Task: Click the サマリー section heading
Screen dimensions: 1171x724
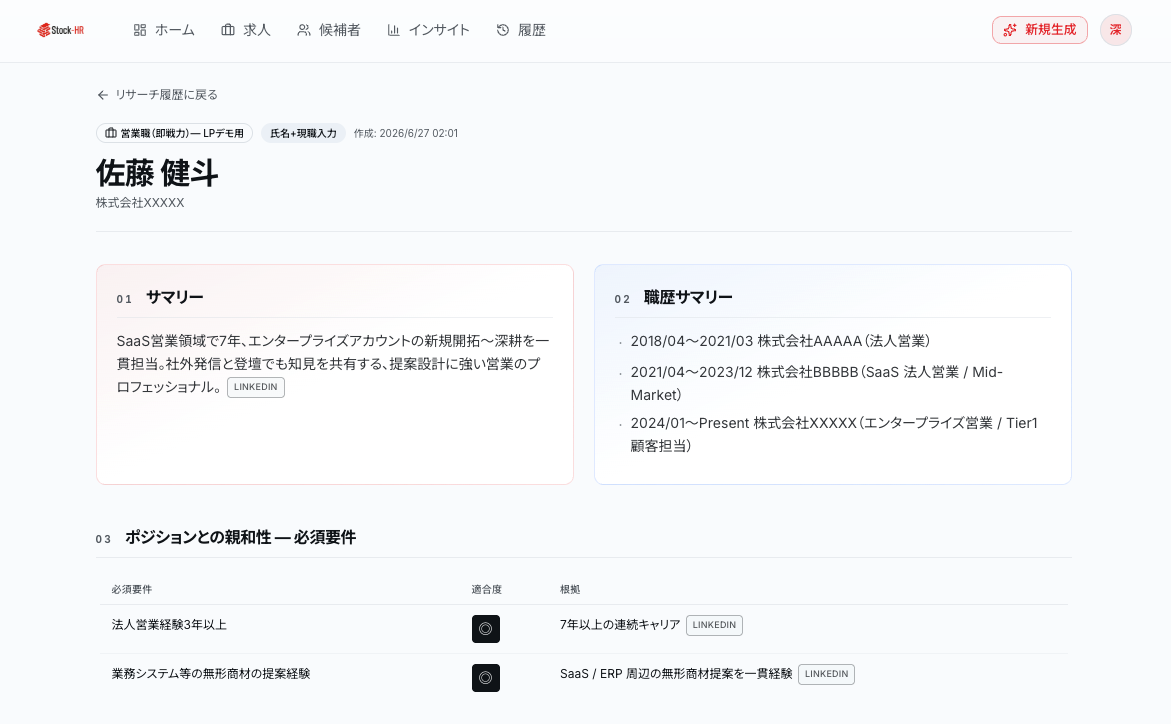Action: point(174,297)
